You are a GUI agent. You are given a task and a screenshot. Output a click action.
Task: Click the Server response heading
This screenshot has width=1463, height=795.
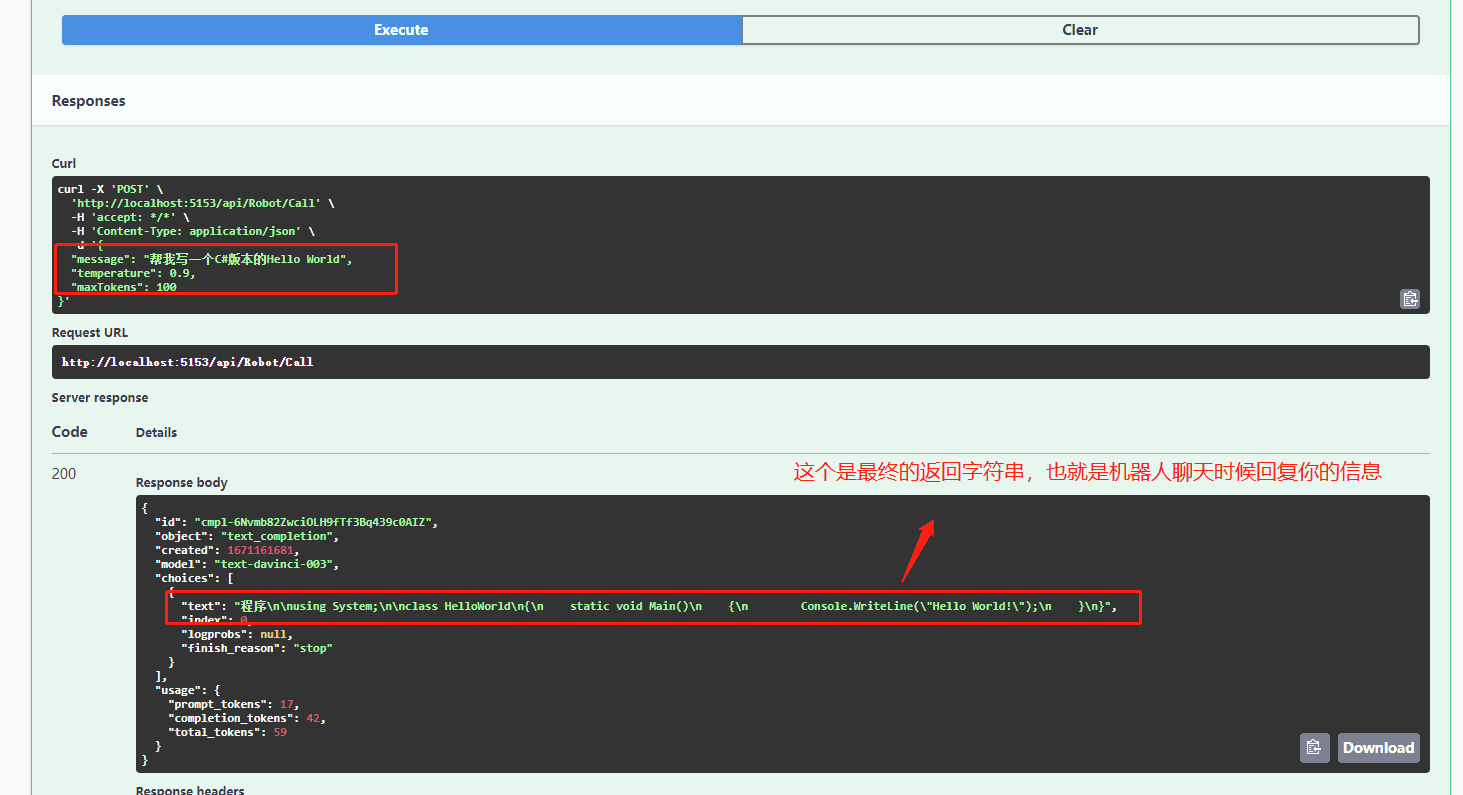(99, 397)
